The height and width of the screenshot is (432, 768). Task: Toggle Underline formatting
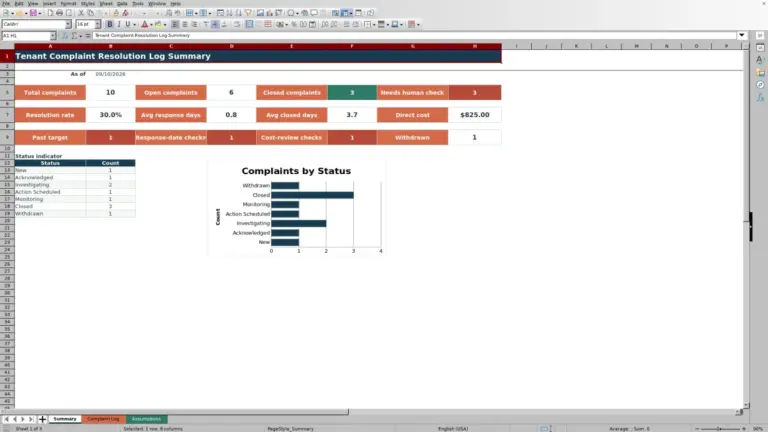(x=128, y=24)
